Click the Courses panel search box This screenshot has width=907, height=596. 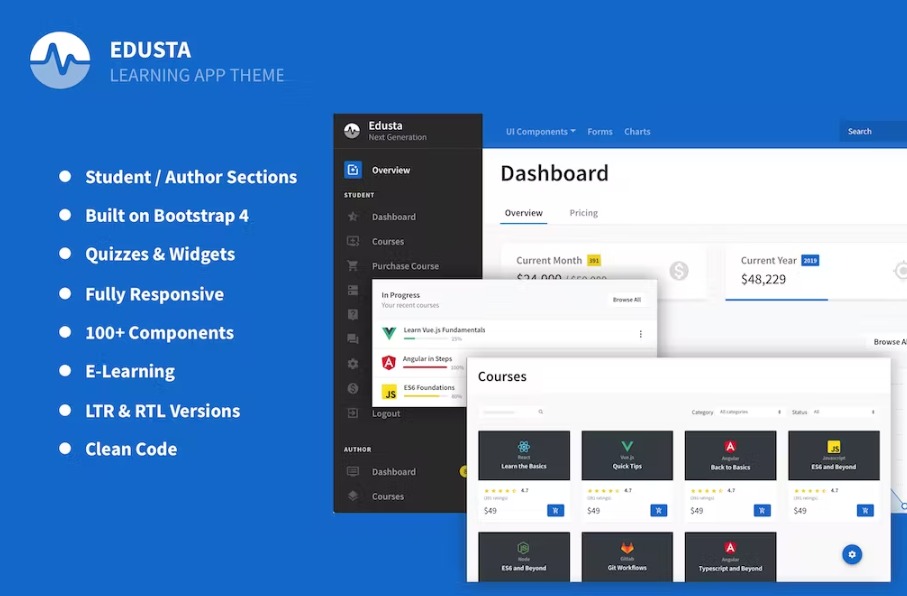click(x=513, y=412)
